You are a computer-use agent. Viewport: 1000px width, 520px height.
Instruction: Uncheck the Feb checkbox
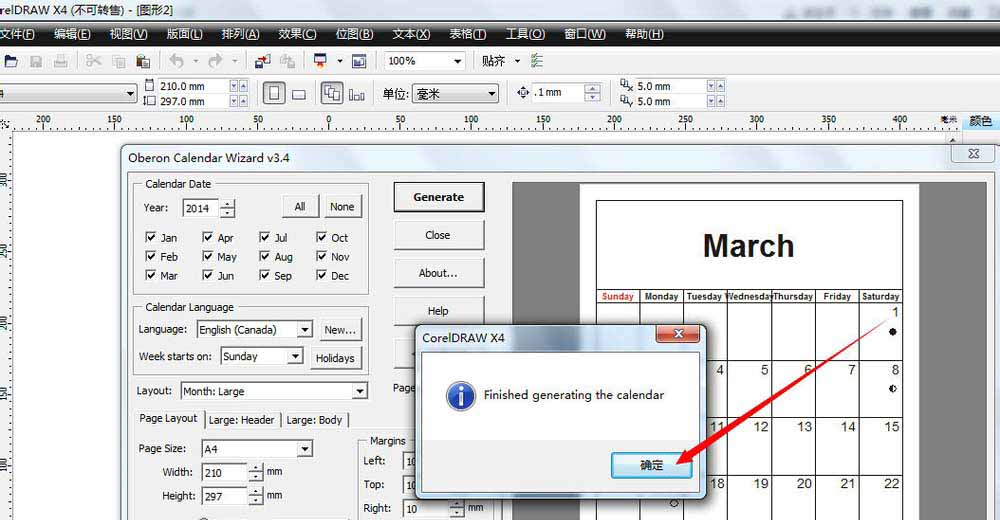tap(151, 256)
